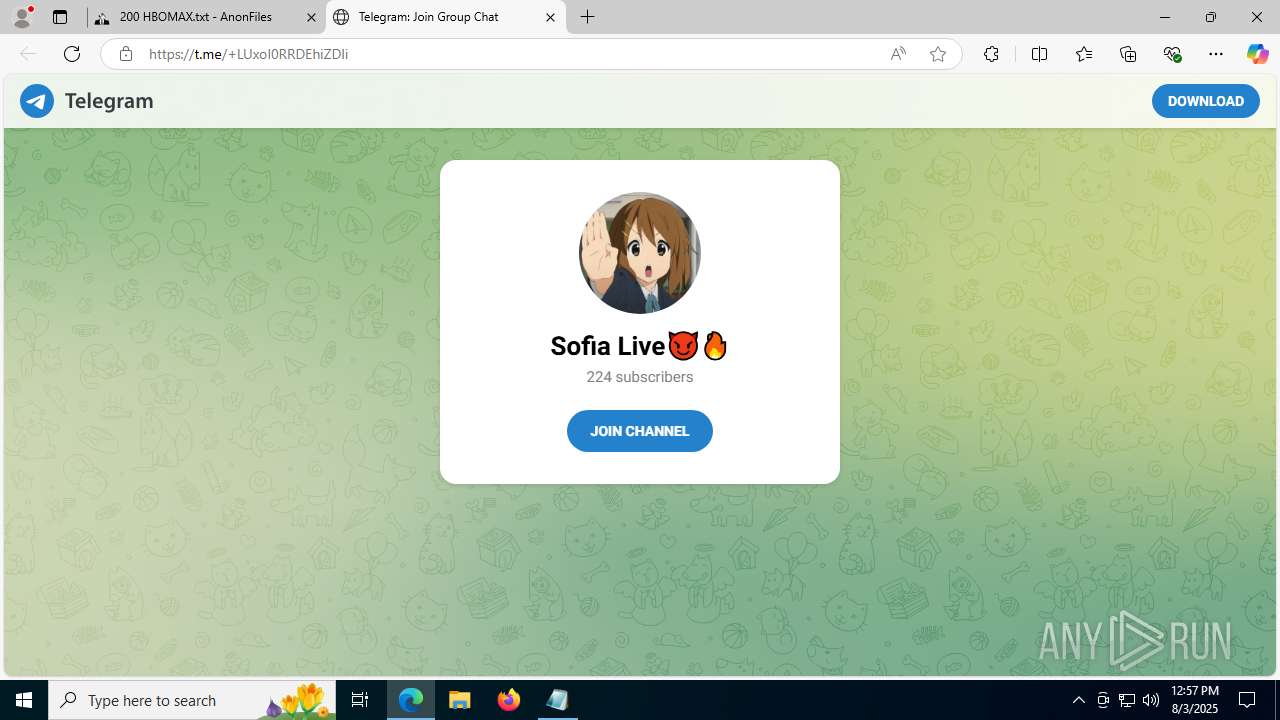Close the Telegram Join Group Chat tab
The height and width of the screenshot is (720, 1280).
click(x=550, y=17)
